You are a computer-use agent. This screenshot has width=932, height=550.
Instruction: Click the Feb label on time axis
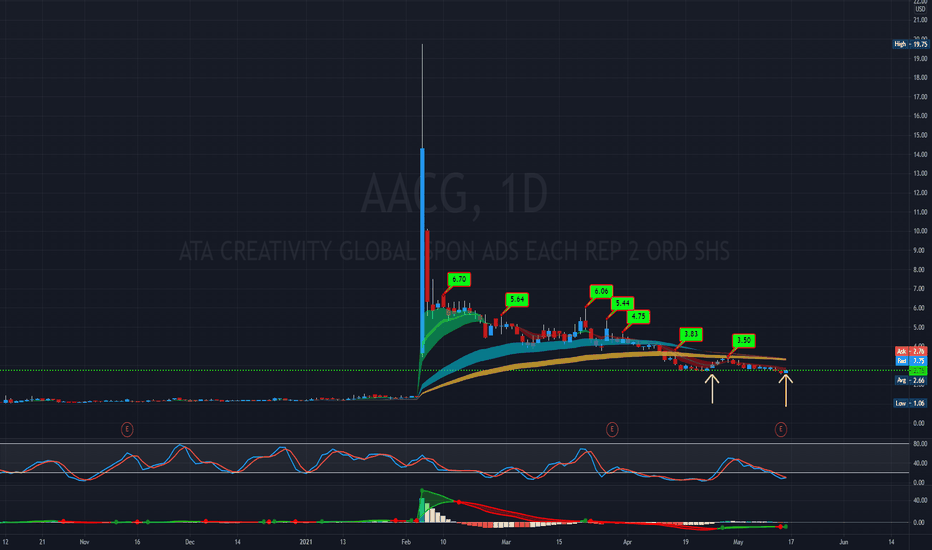406,542
